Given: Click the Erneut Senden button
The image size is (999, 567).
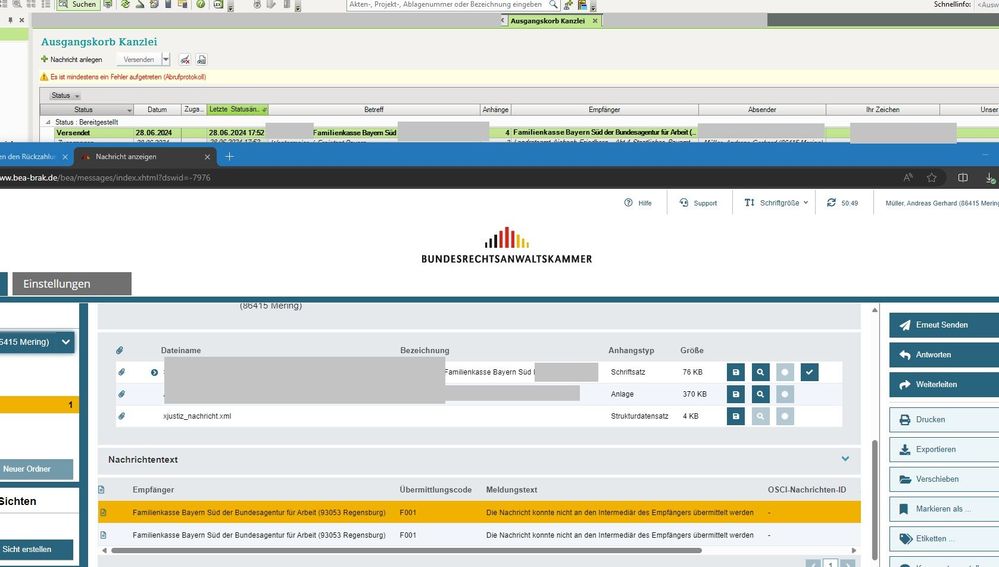Looking at the screenshot, I should point(944,325).
